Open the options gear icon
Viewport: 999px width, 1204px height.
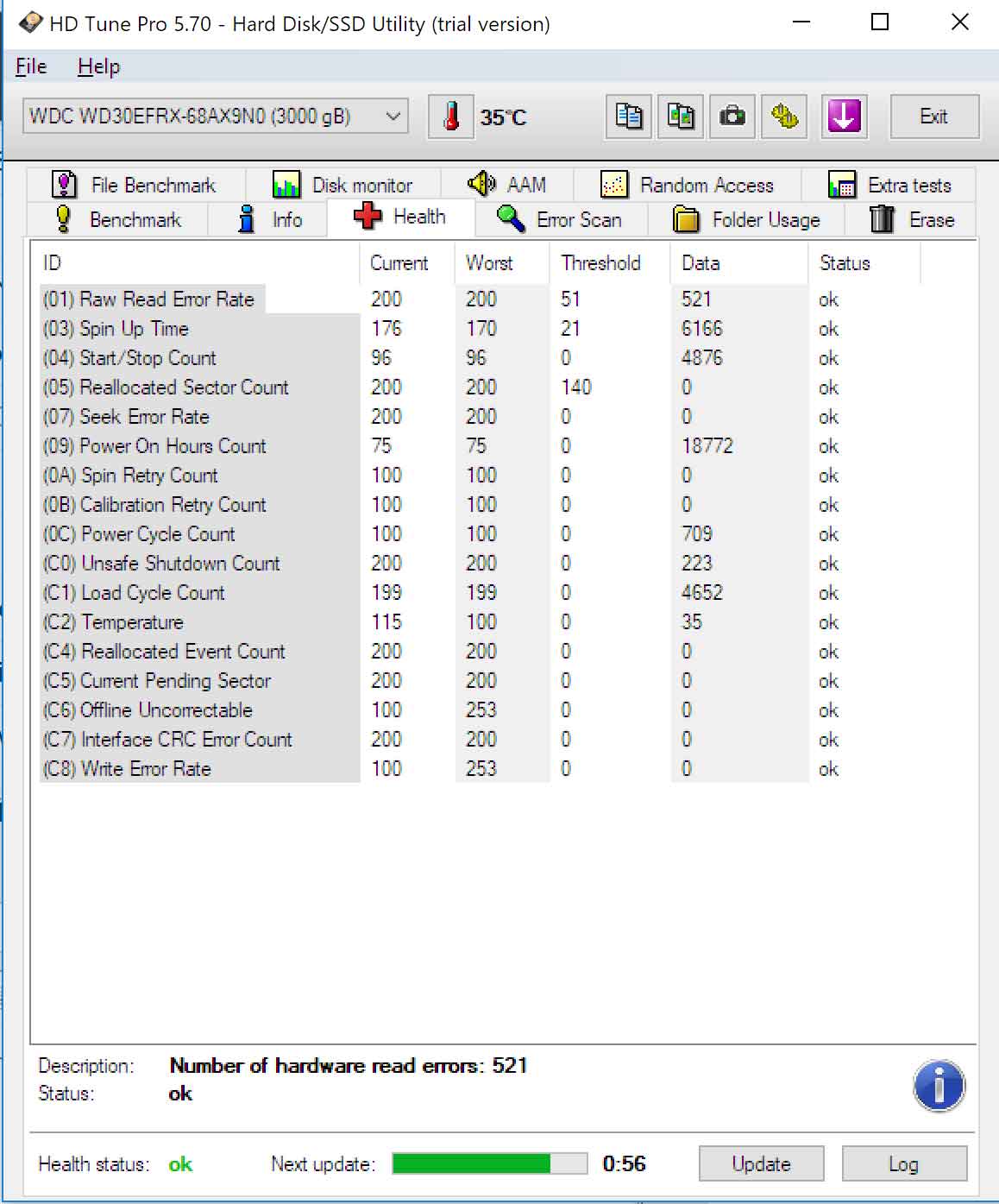tap(784, 117)
